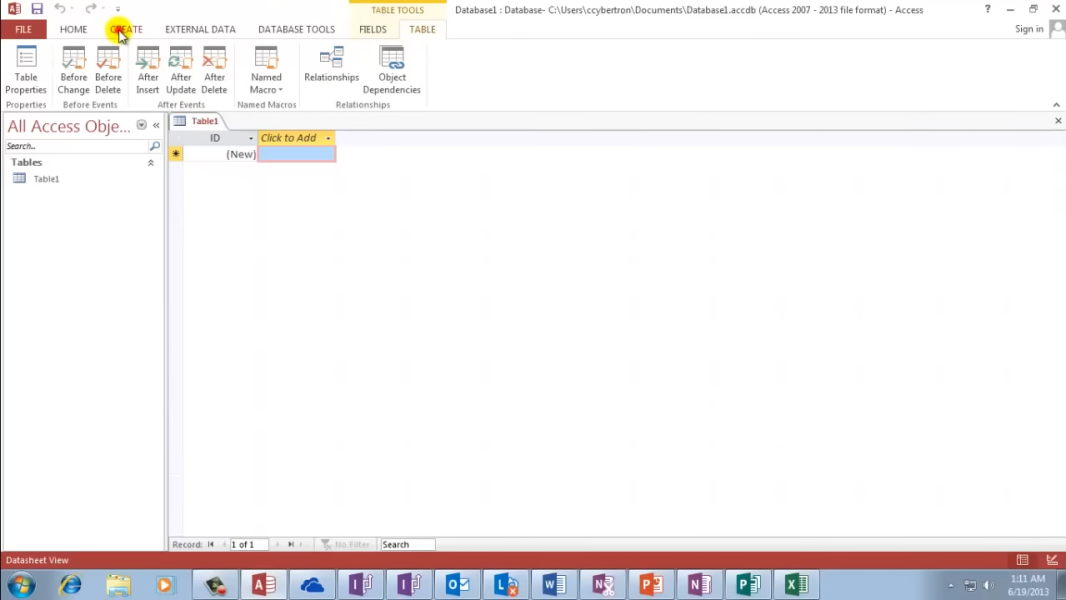Screen dimensions: 1066x600
Task: Undo the last action
Action: point(60,9)
